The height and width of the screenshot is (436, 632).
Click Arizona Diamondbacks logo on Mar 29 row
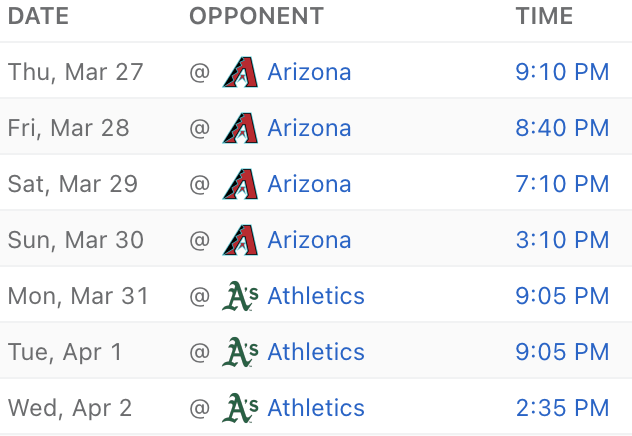[x=240, y=184]
